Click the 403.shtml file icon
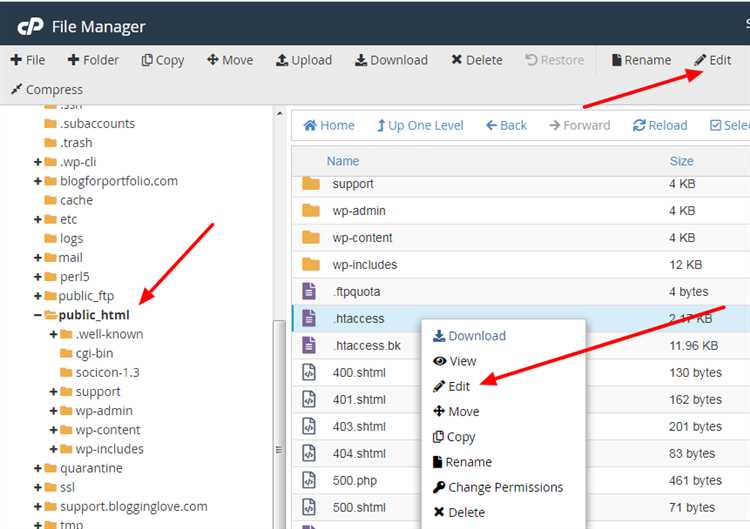750x529 pixels. 309,426
